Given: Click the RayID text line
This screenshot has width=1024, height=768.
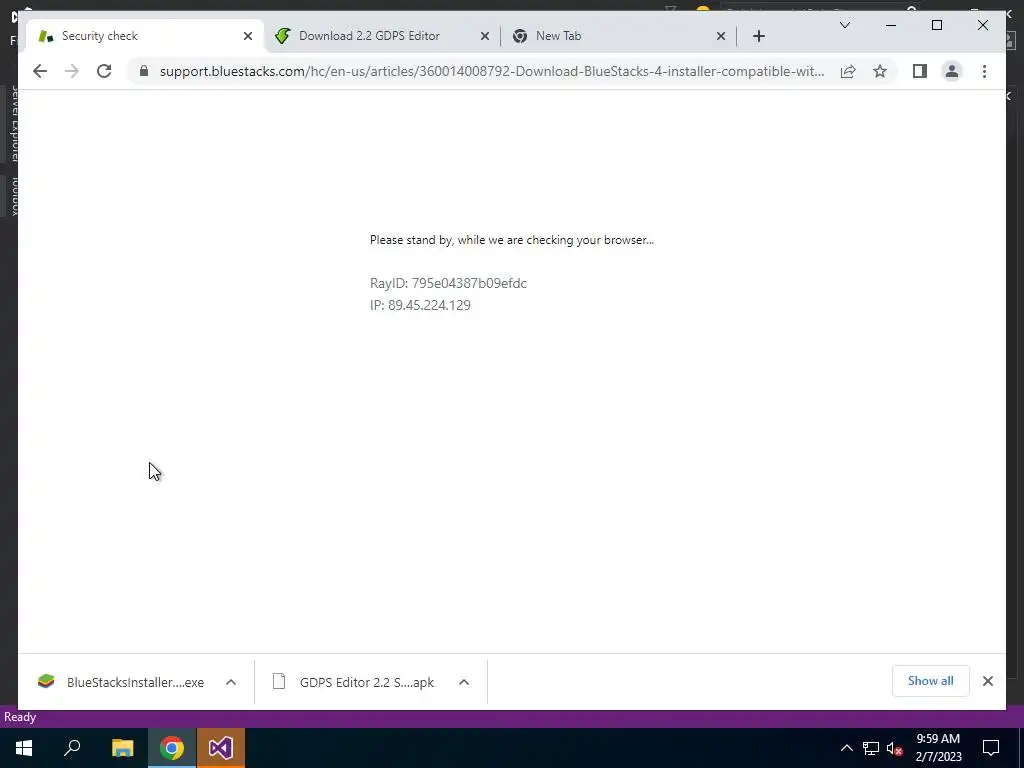Looking at the screenshot, I should click(x=448, y=283).
